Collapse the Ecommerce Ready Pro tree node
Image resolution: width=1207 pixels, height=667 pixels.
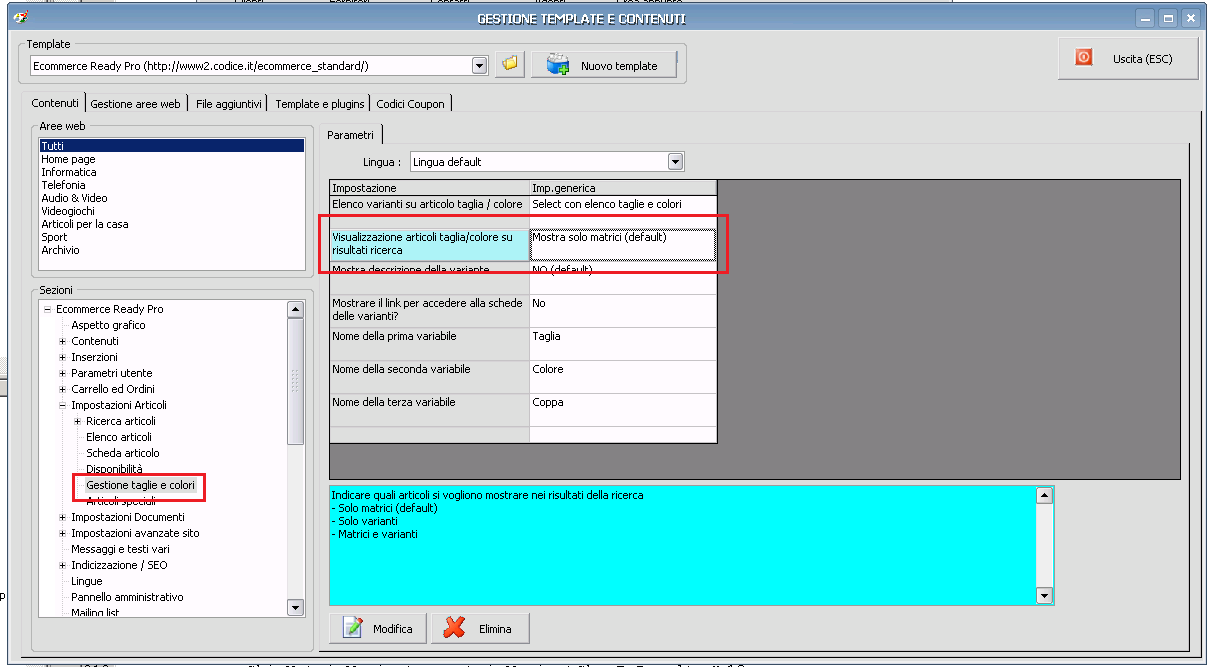(x=47, y=309)
